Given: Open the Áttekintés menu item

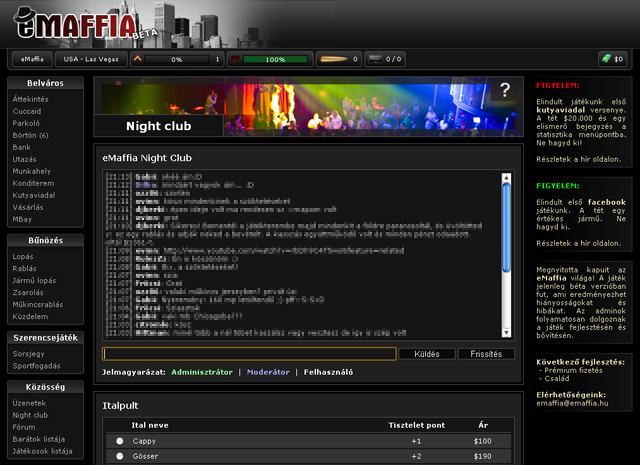Looking at the screenshot, I should point(32,101).
